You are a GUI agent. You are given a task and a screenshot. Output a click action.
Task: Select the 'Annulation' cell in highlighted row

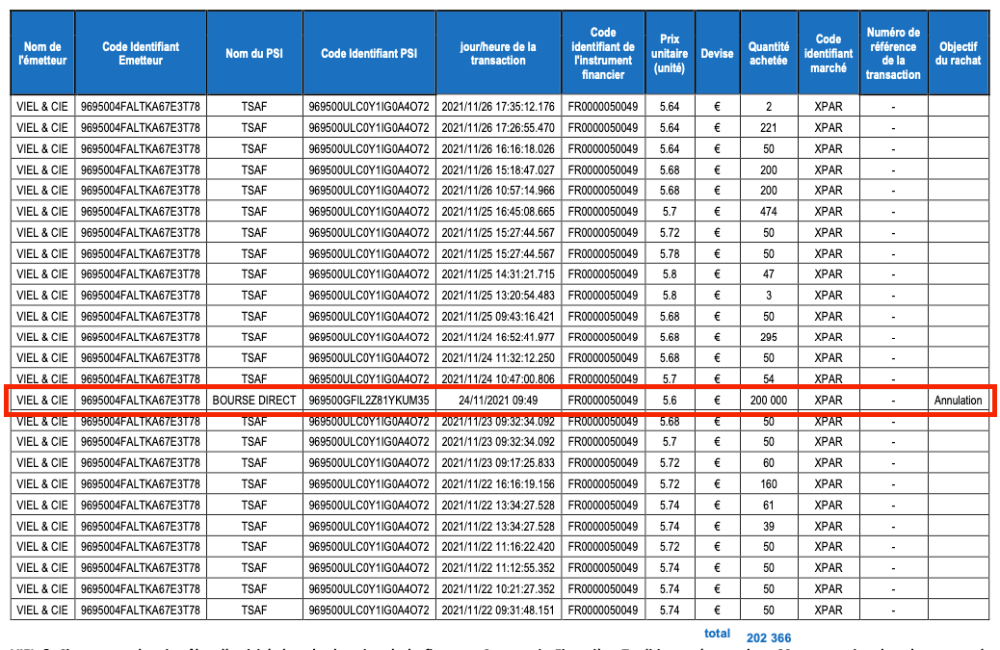click(958, 401)
